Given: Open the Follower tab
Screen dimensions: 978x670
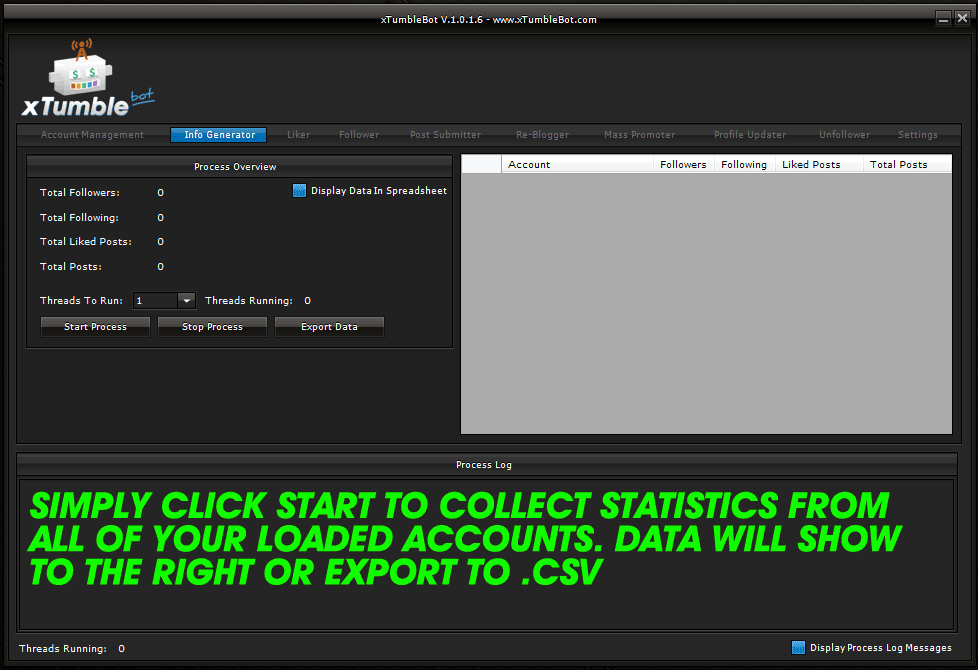Looking at the screenshot, I should pos(359,135).
